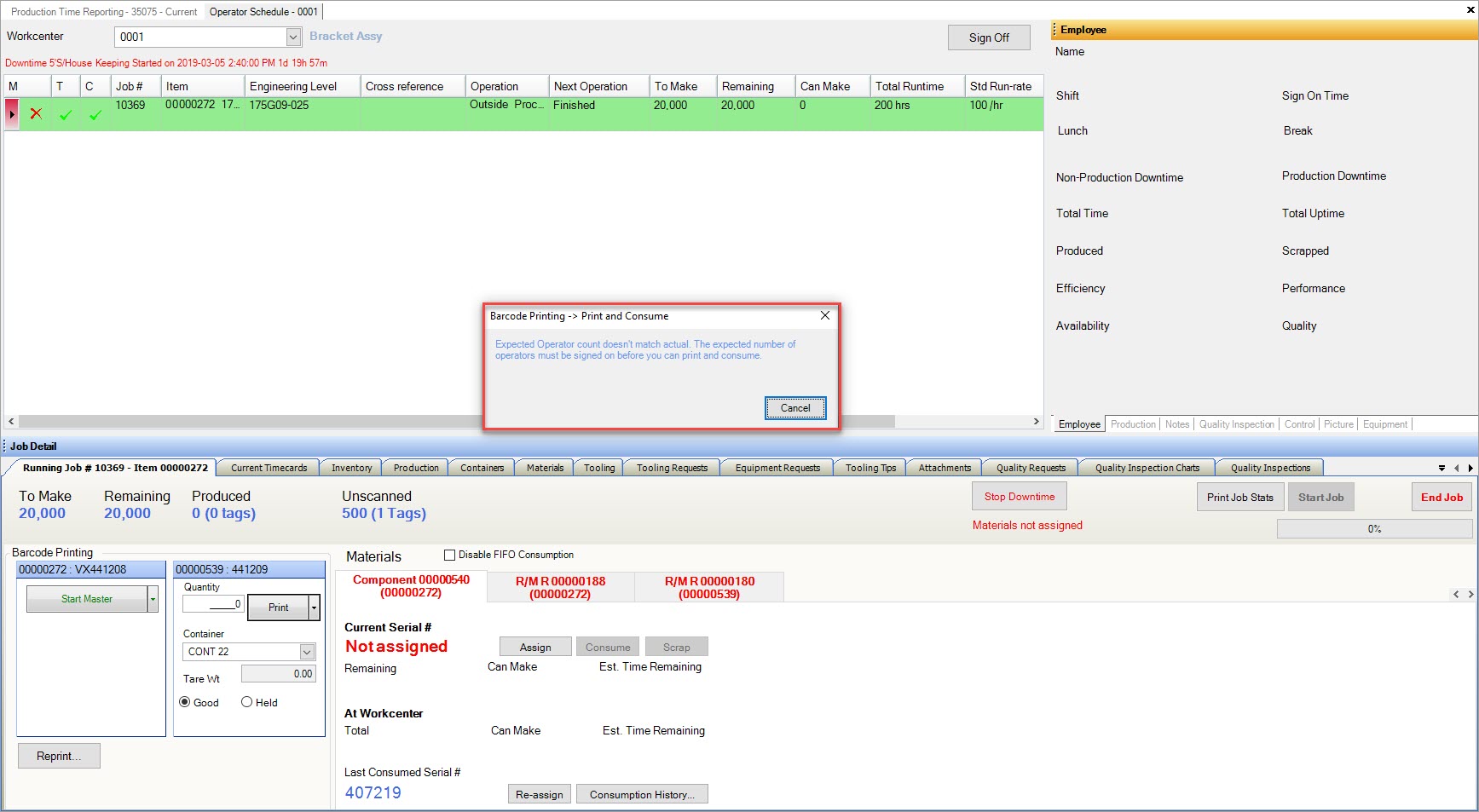Open the Container CONT 22 dropdown

[308, 652]
